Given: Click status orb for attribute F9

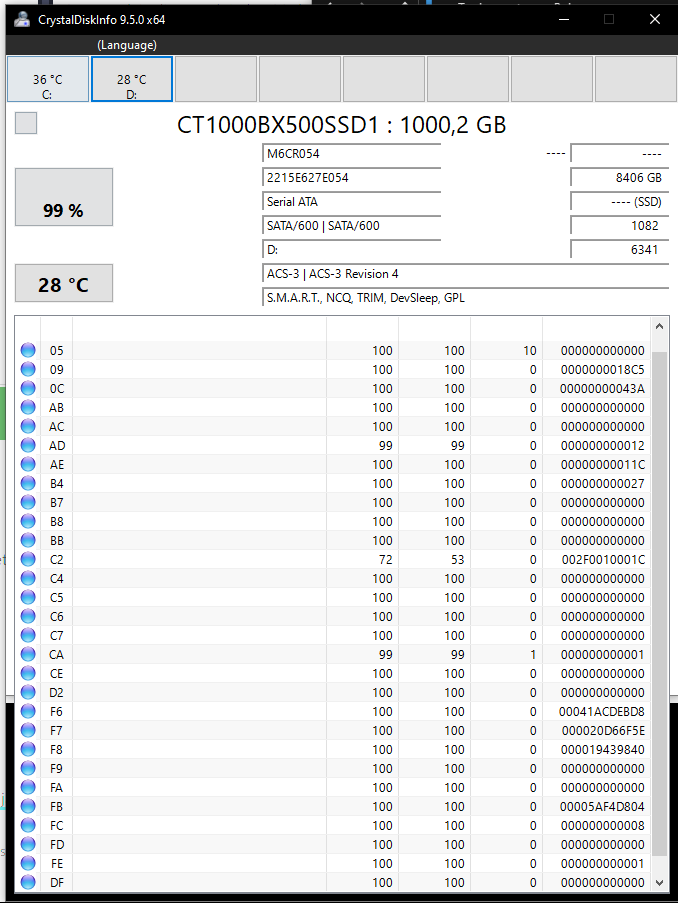Looking at the screenshot, I should pyautogui.click(x=28, y=768).
